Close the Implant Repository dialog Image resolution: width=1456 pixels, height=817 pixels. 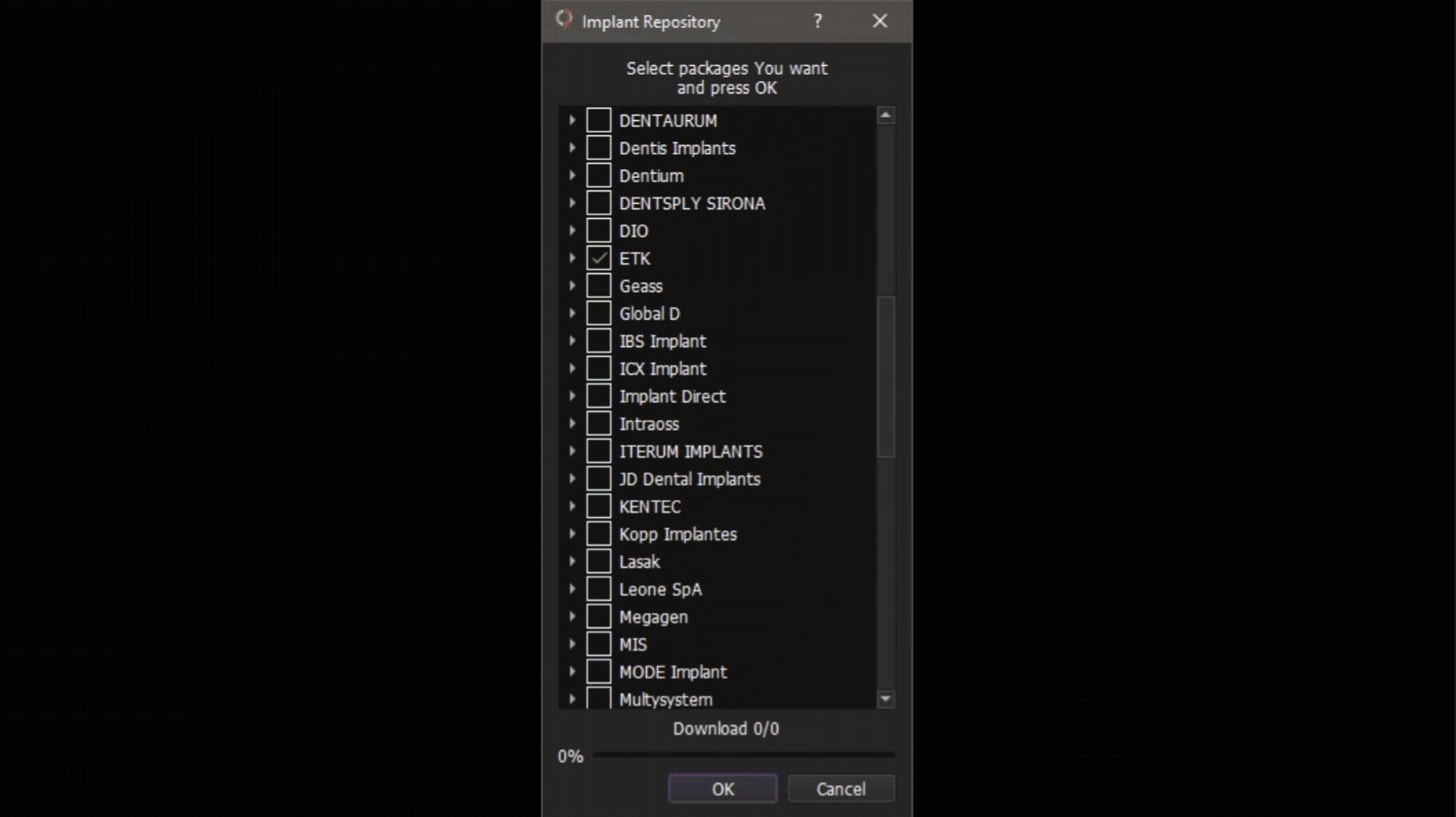coord(879,20)
